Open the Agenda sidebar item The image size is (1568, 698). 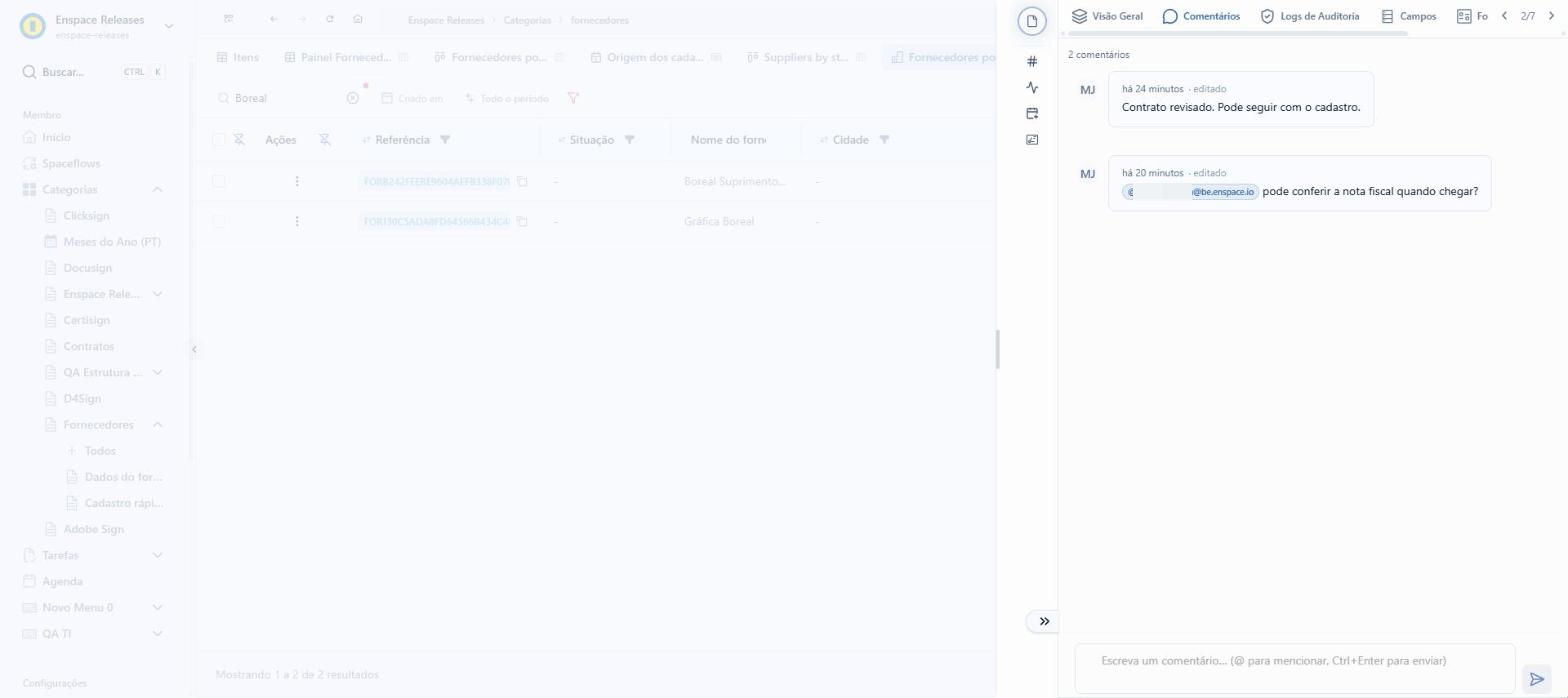[62, 581]
